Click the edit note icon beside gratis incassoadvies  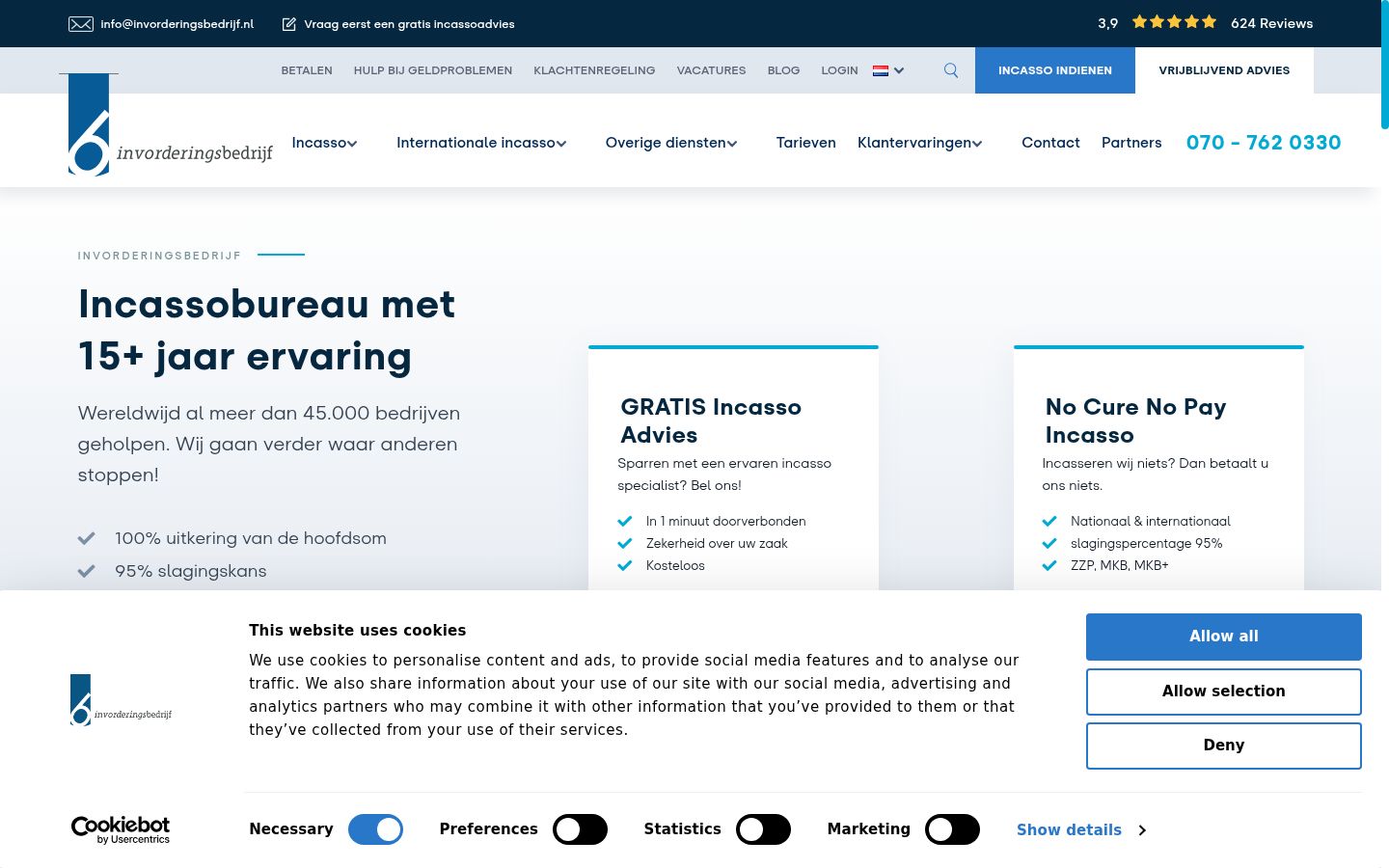point(288,24)
